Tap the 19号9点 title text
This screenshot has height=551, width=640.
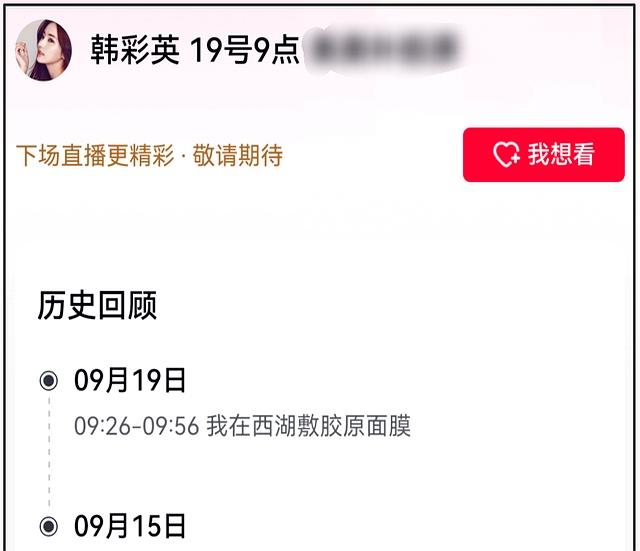(x=245, y=50)
